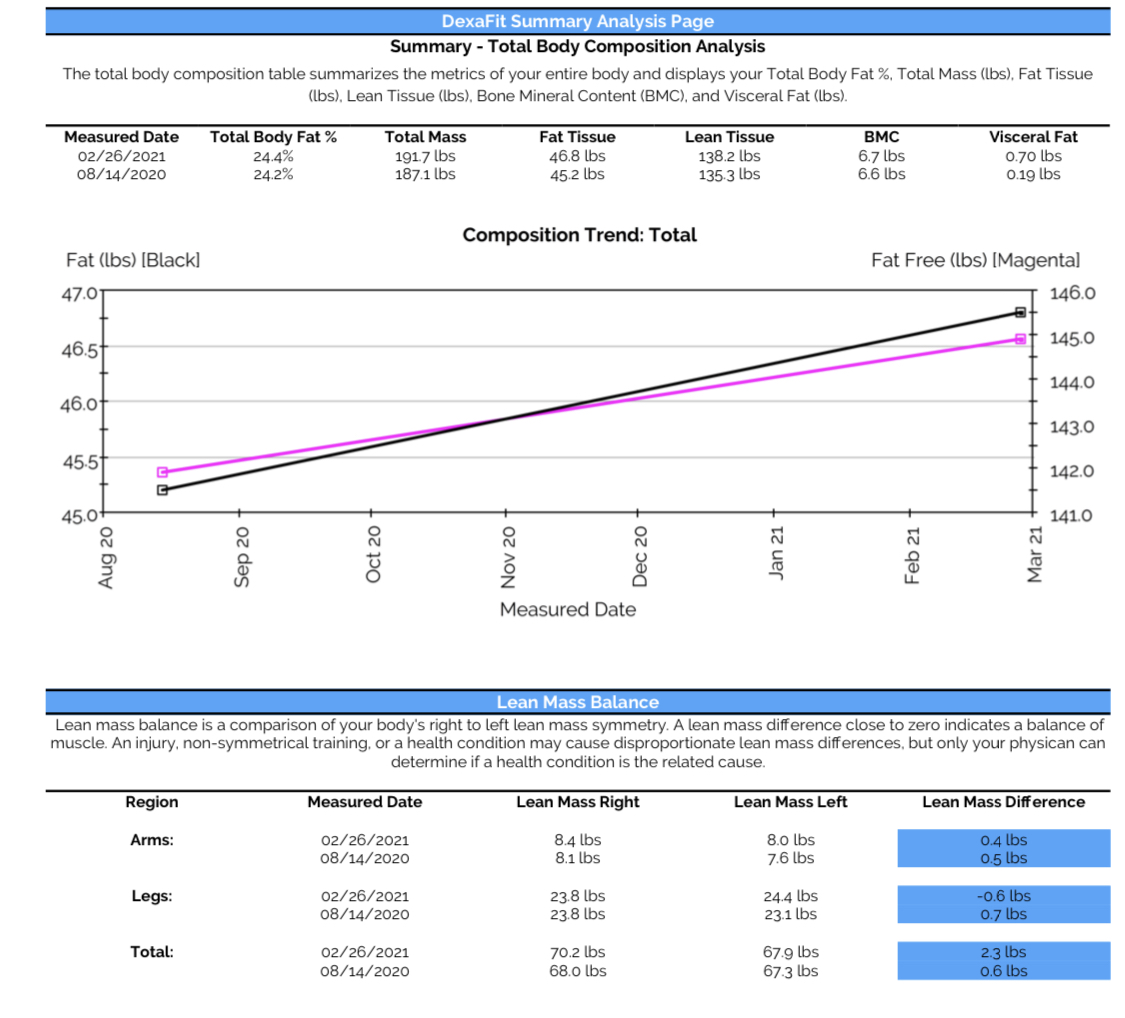Select the 8.4 lbs arms lean mass right value
This screenshot has width=1125, height=1018.
click(x=578, y=840)
